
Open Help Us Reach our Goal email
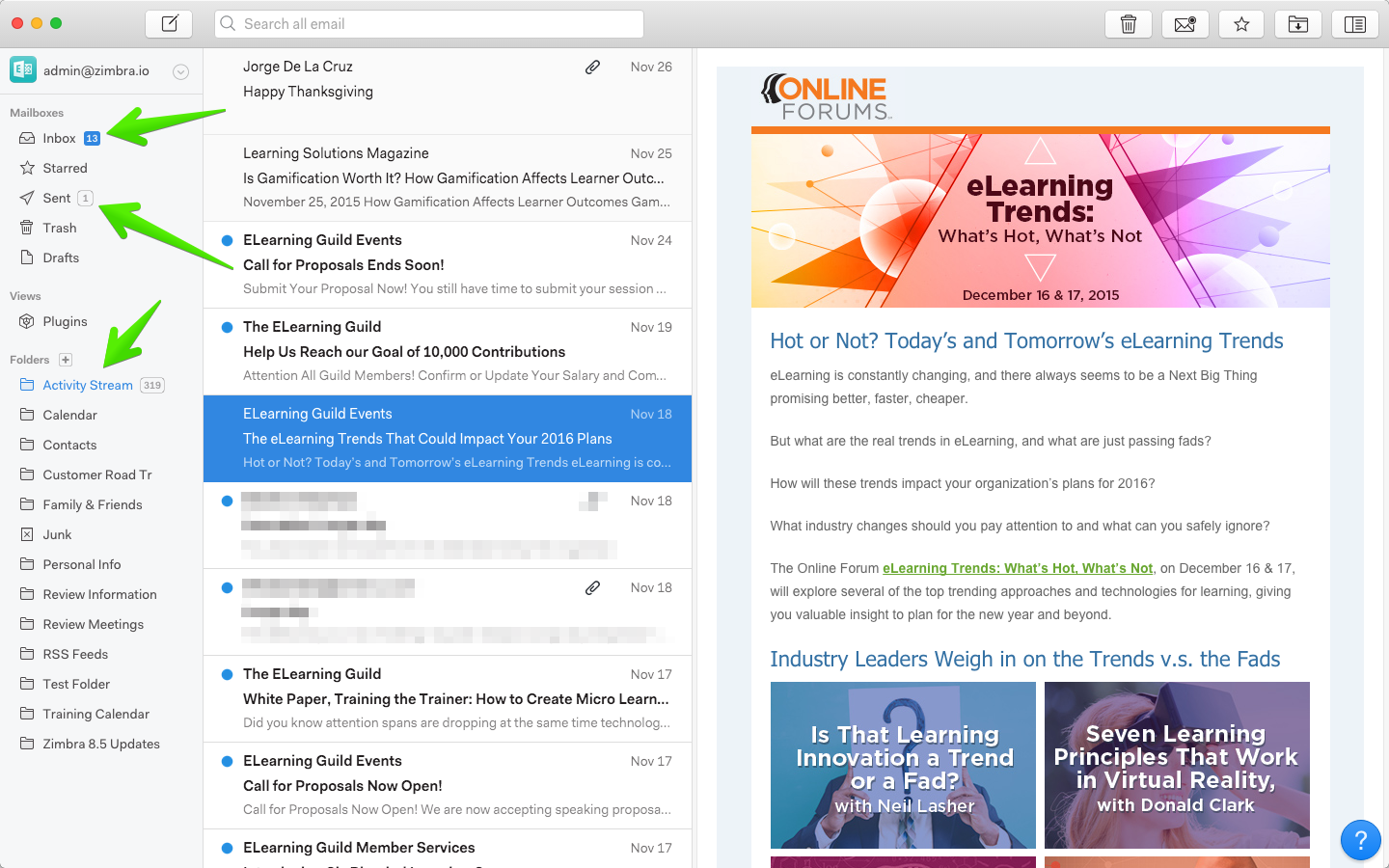tap(448, 352)
